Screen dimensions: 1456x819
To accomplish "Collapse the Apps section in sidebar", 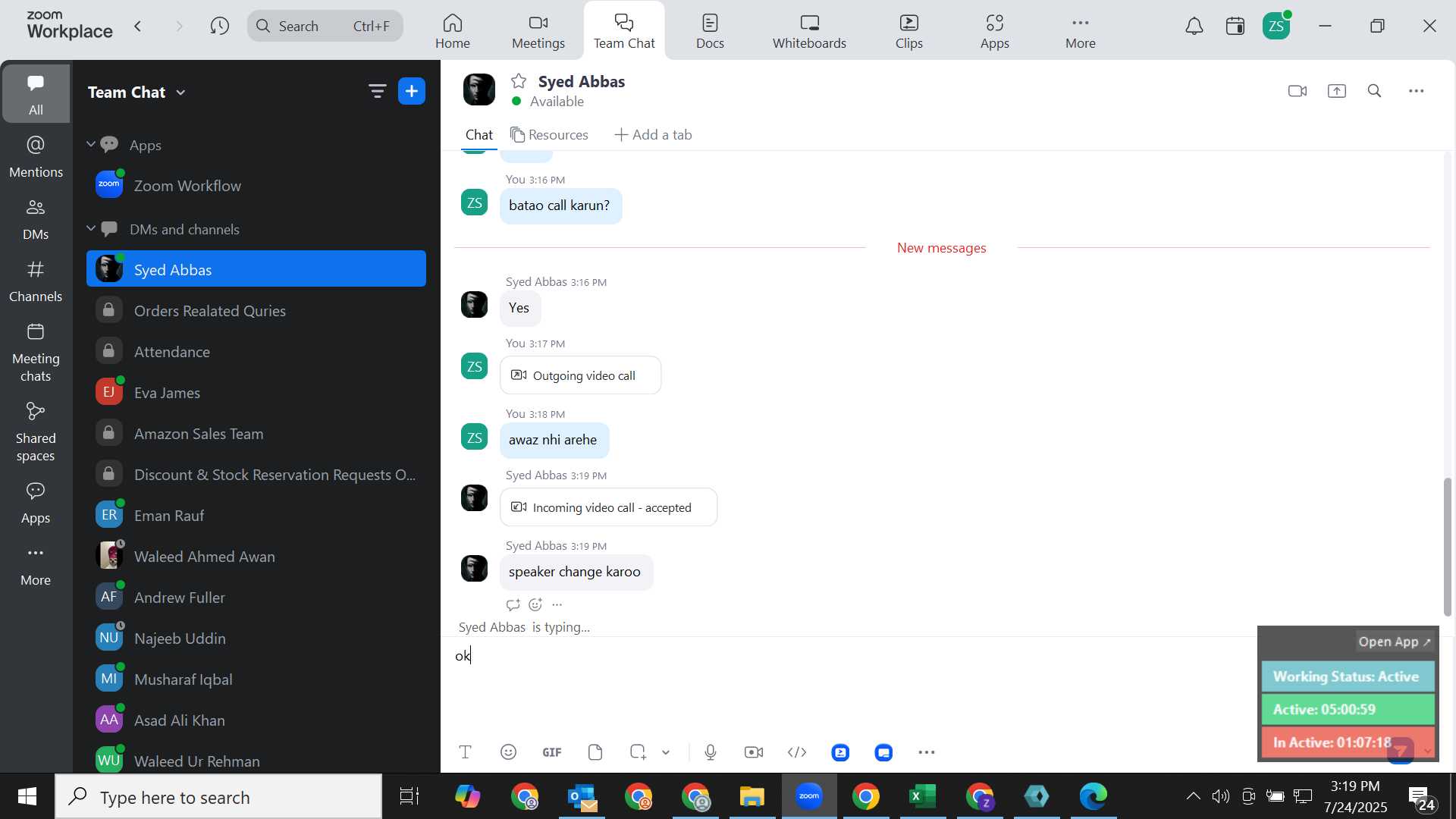I will point(91,144).
